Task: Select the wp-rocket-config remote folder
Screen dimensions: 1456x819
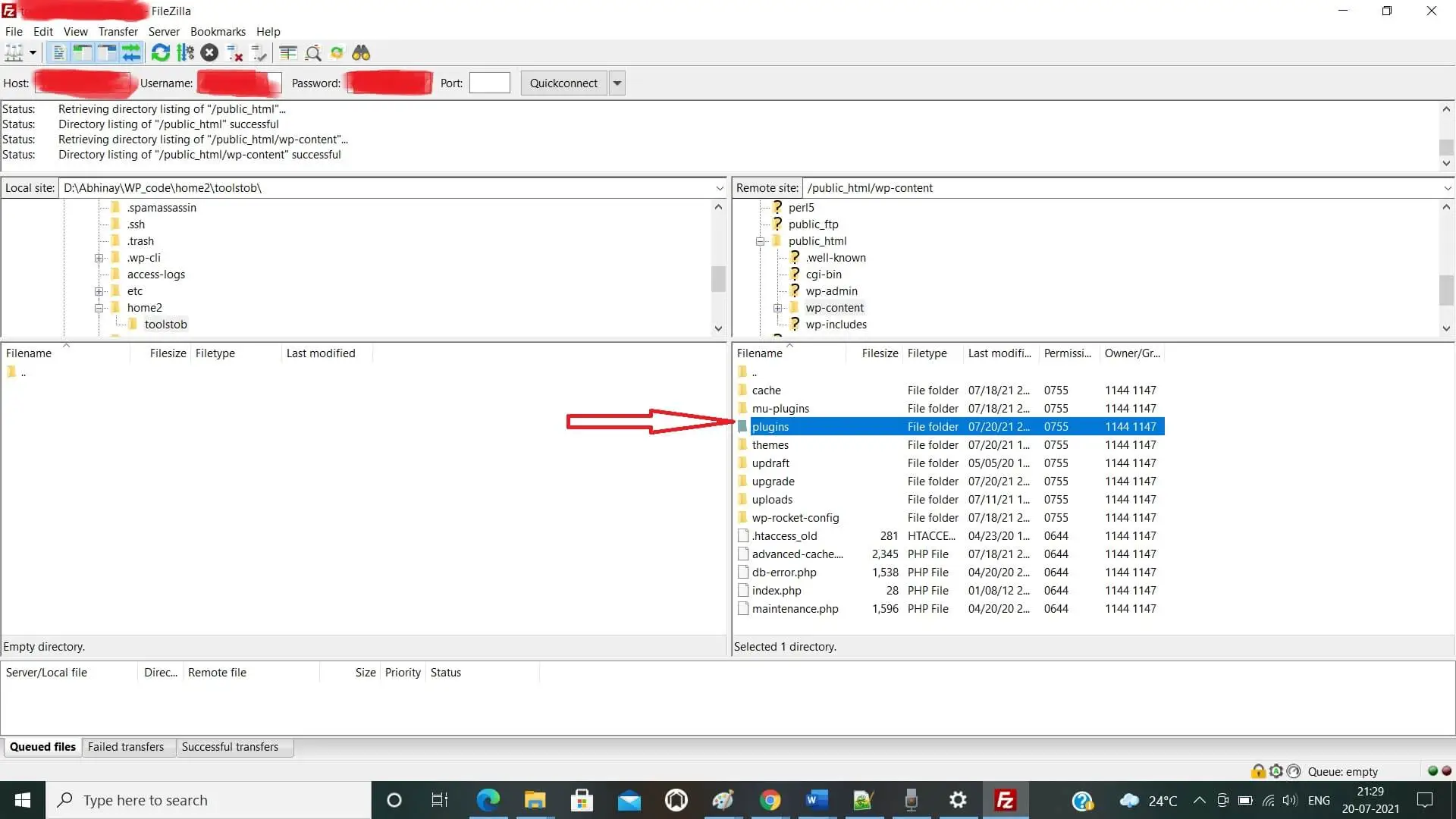Action: [795, 518]
